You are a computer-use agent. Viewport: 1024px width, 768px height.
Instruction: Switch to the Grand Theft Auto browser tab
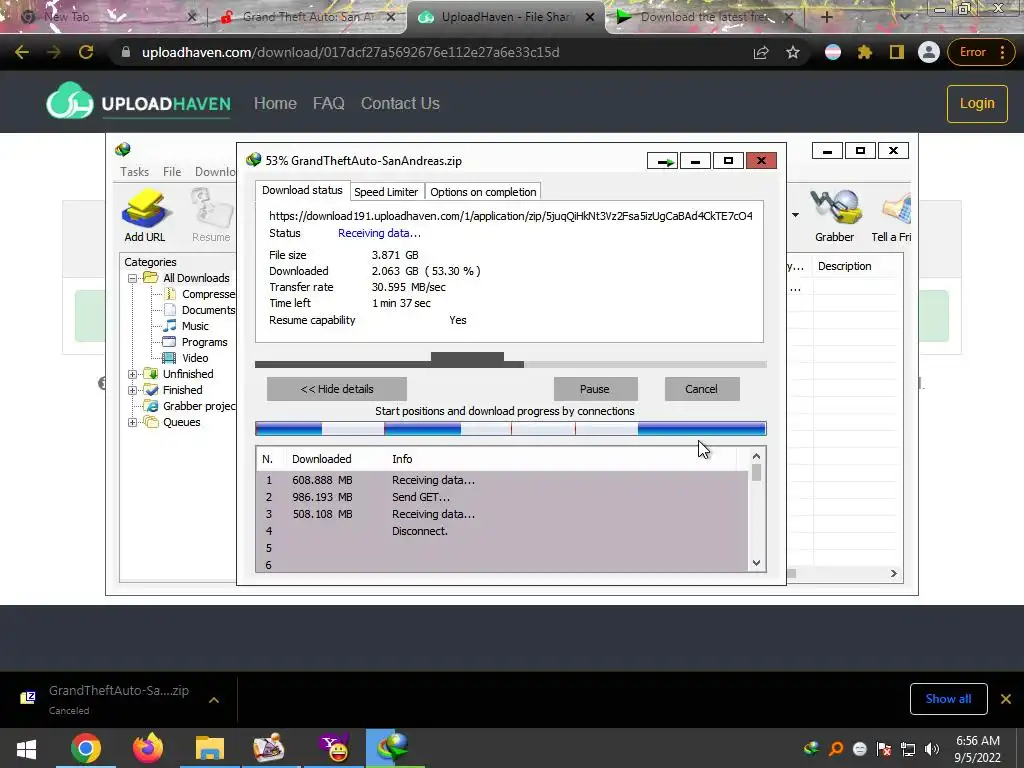pos(307,17)
